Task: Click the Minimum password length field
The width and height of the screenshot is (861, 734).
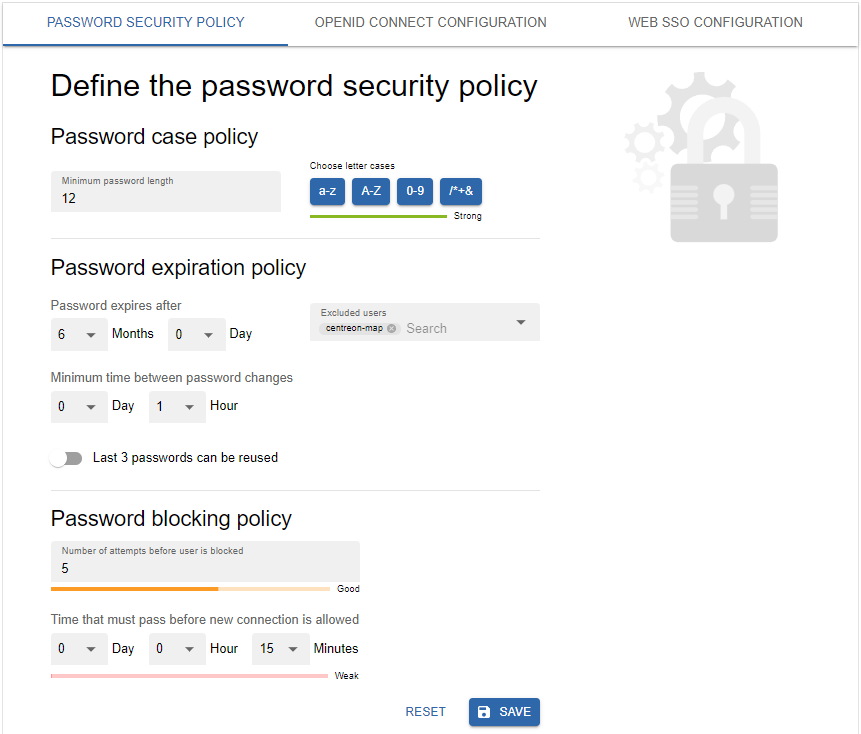Action: (x=166, y=192)
